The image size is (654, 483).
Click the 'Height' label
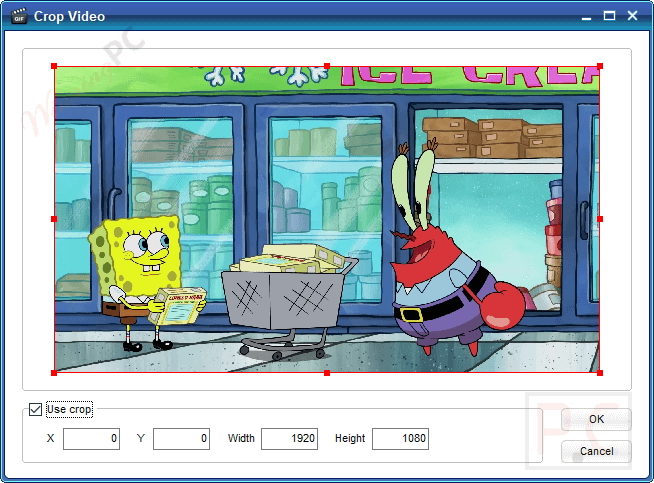(x=350, y=438)
